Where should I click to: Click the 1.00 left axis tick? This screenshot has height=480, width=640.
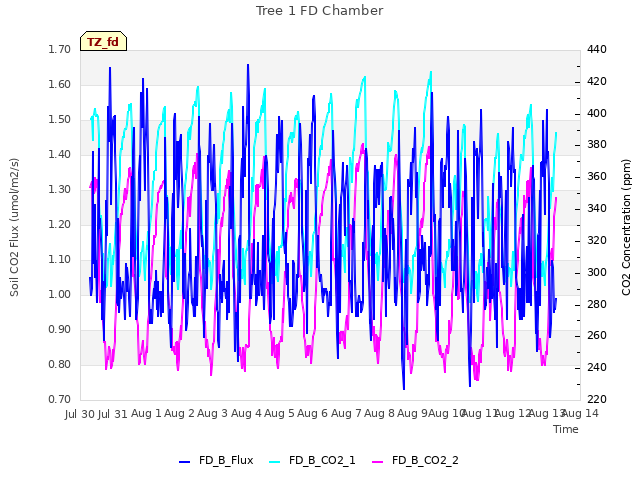[x=60, y=294]
